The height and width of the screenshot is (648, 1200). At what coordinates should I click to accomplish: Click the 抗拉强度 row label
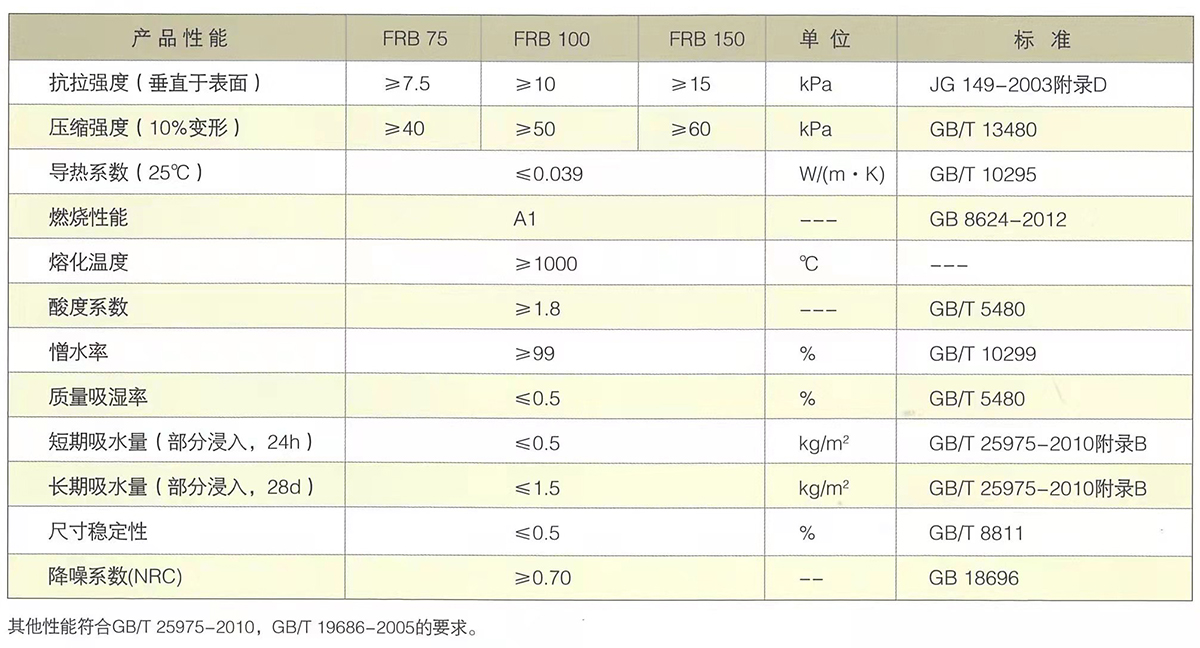pyautogui.click(x=155, y=85)
